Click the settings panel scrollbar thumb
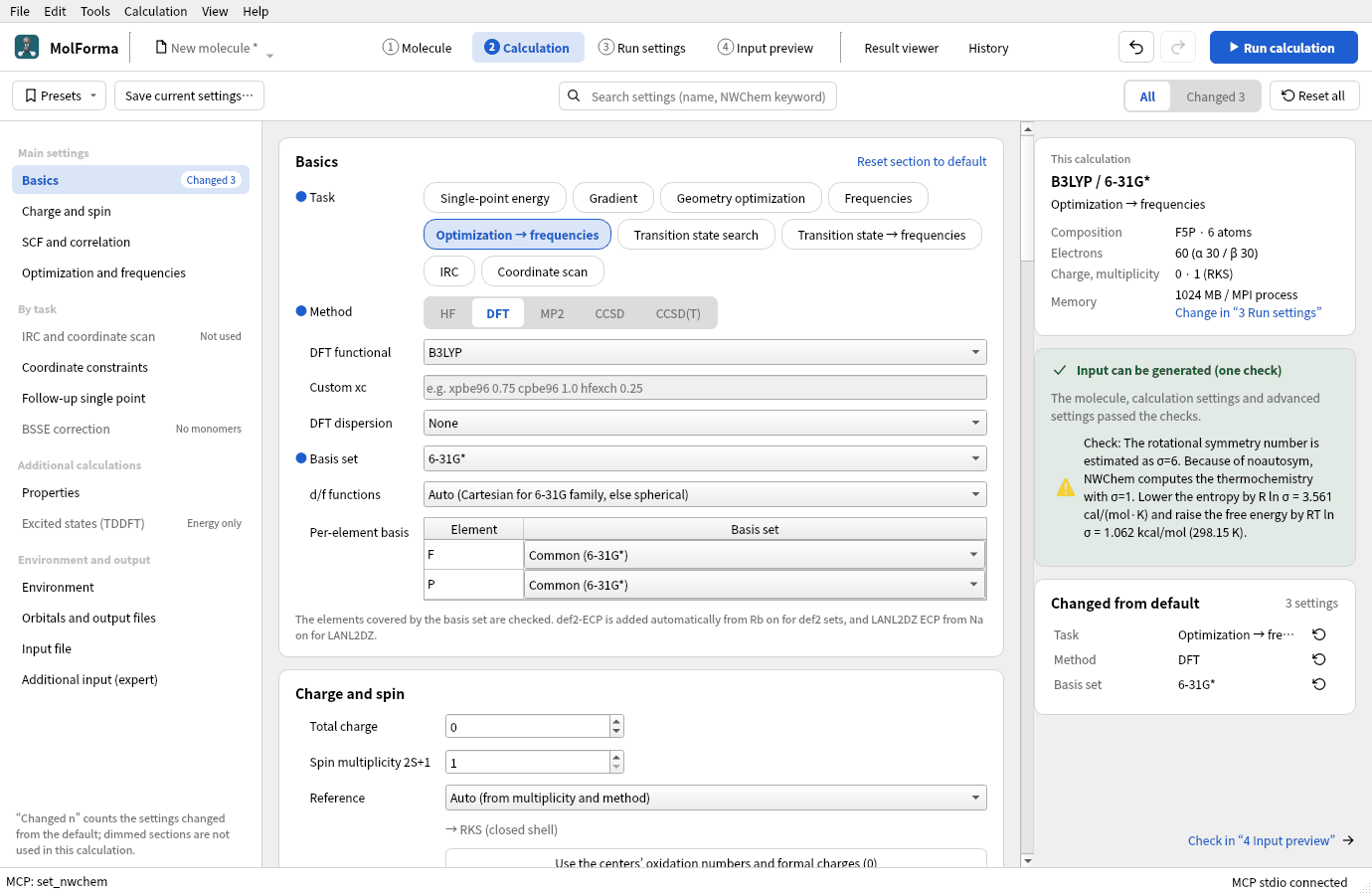The height and width of the screenshot is (895, 1372). click(x=1027, y=201)
